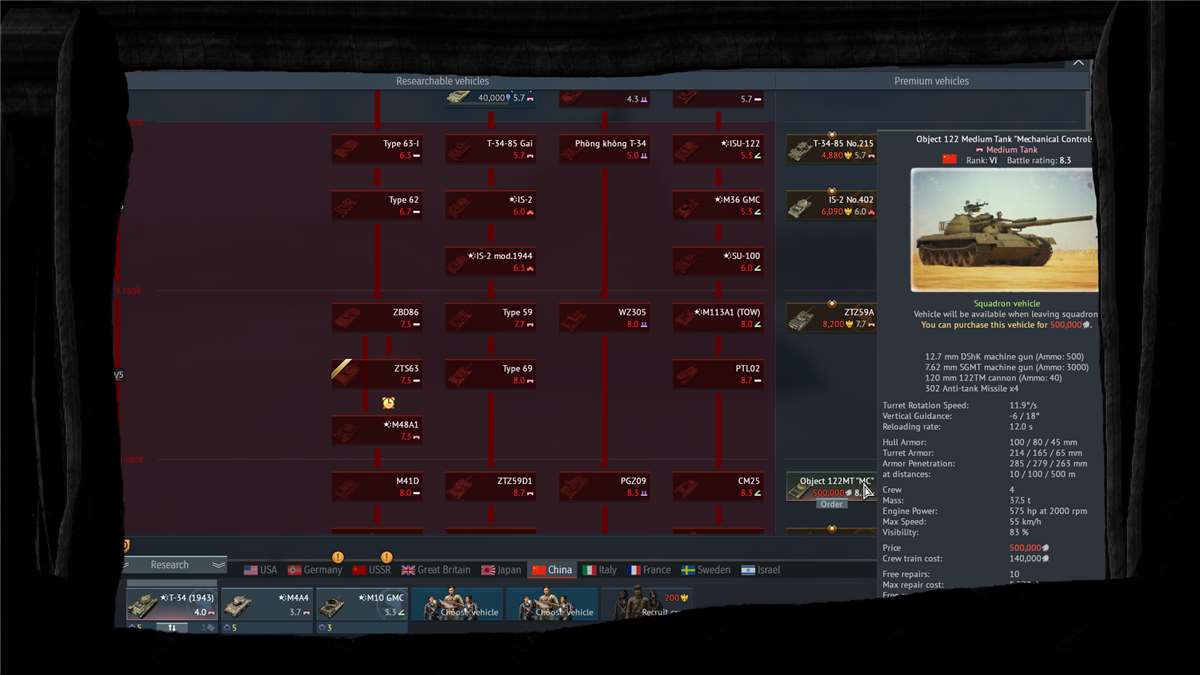The image size is (1200, 675).
Task: Select the IS-2 vehicle card
Action: coord(491,205)
